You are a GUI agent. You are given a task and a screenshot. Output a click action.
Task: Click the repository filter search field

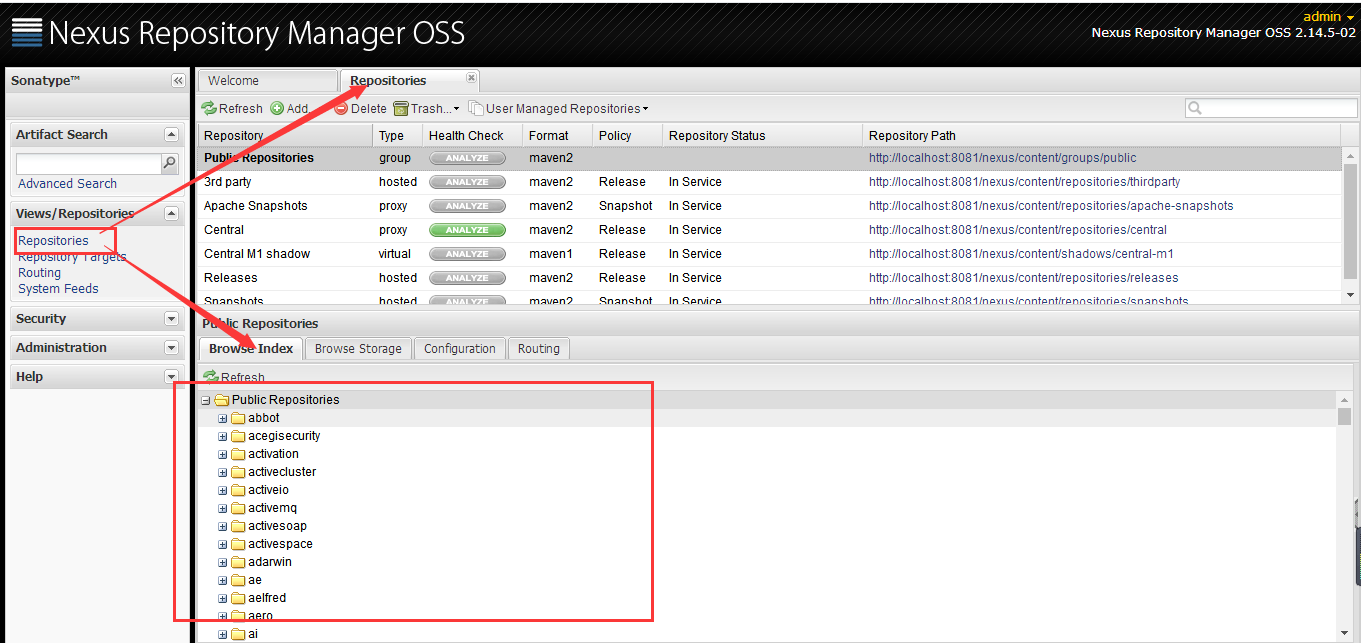[x=1272, y=108]
